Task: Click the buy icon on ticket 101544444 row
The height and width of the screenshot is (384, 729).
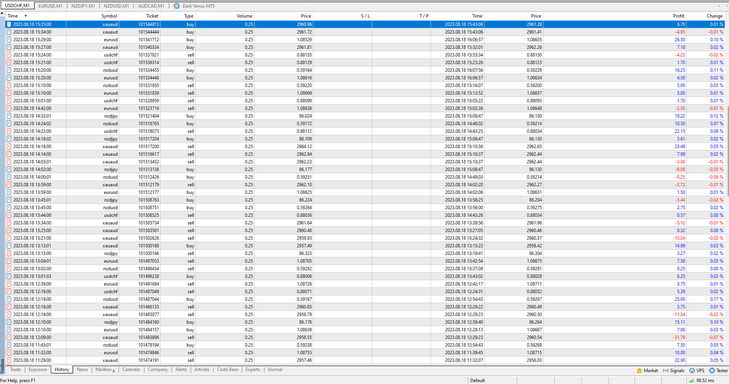Action: 9,32
